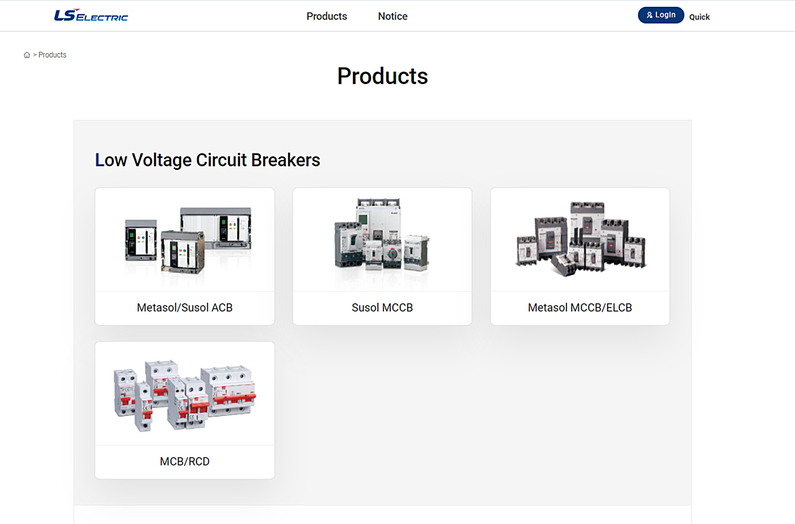
Task: Click the LS Electric logo
Action: pos(91,15)
